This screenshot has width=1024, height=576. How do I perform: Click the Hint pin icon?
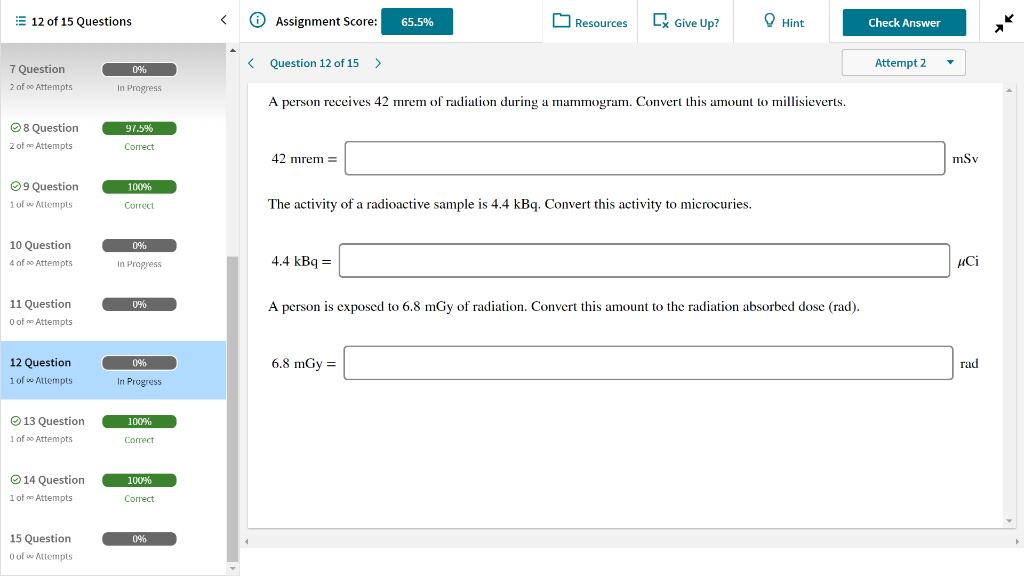(x=766, y=20)
